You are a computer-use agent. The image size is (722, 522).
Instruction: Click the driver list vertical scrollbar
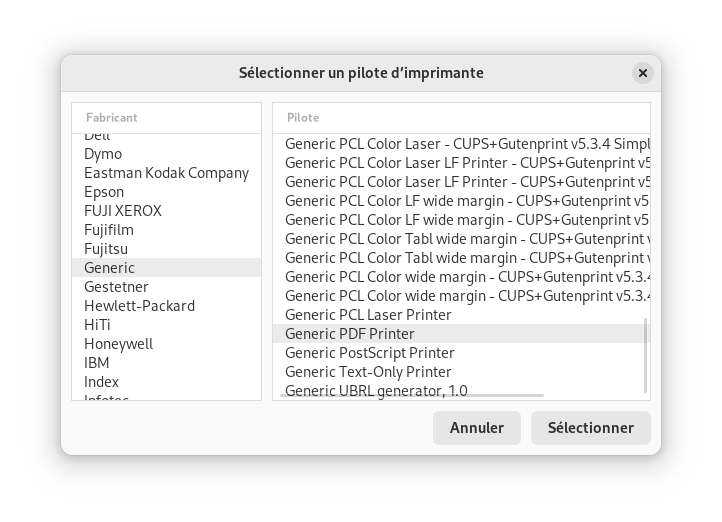click(646, 355)
